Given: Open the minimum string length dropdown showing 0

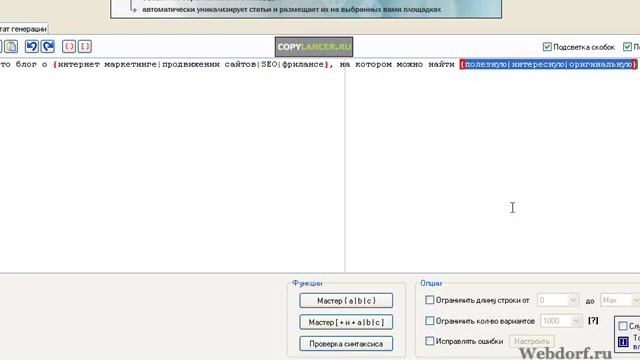Looking at the screenshot, I should pyautogui.click(x=558, y=300).
